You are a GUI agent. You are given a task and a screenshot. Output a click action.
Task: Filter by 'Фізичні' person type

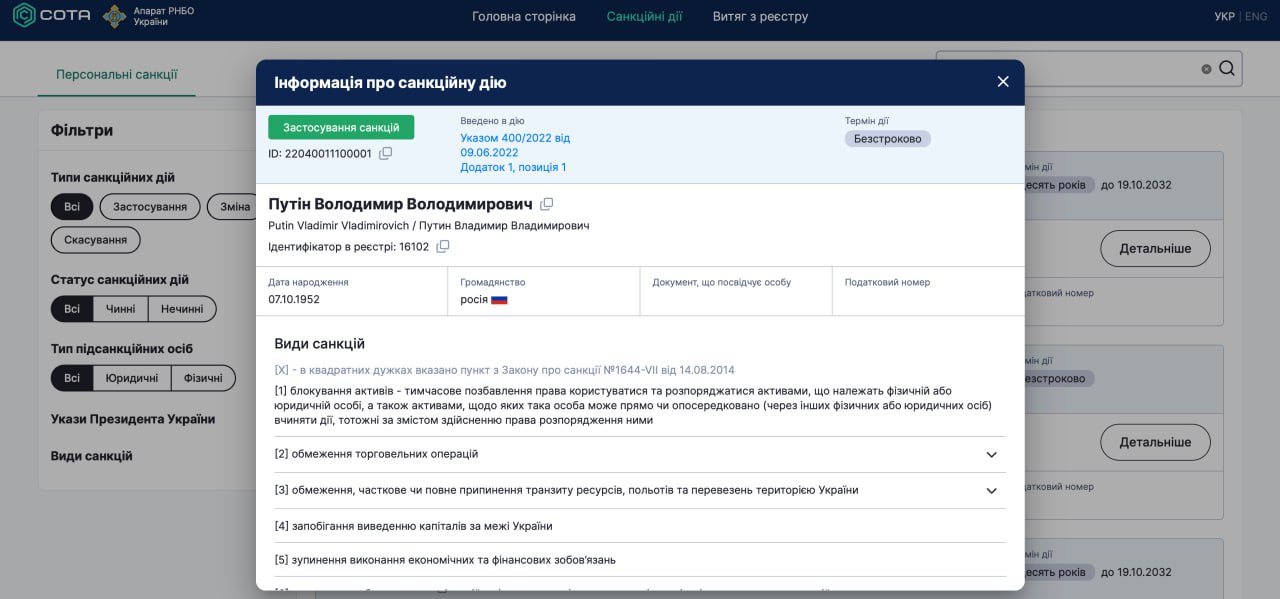click(203, 378)
